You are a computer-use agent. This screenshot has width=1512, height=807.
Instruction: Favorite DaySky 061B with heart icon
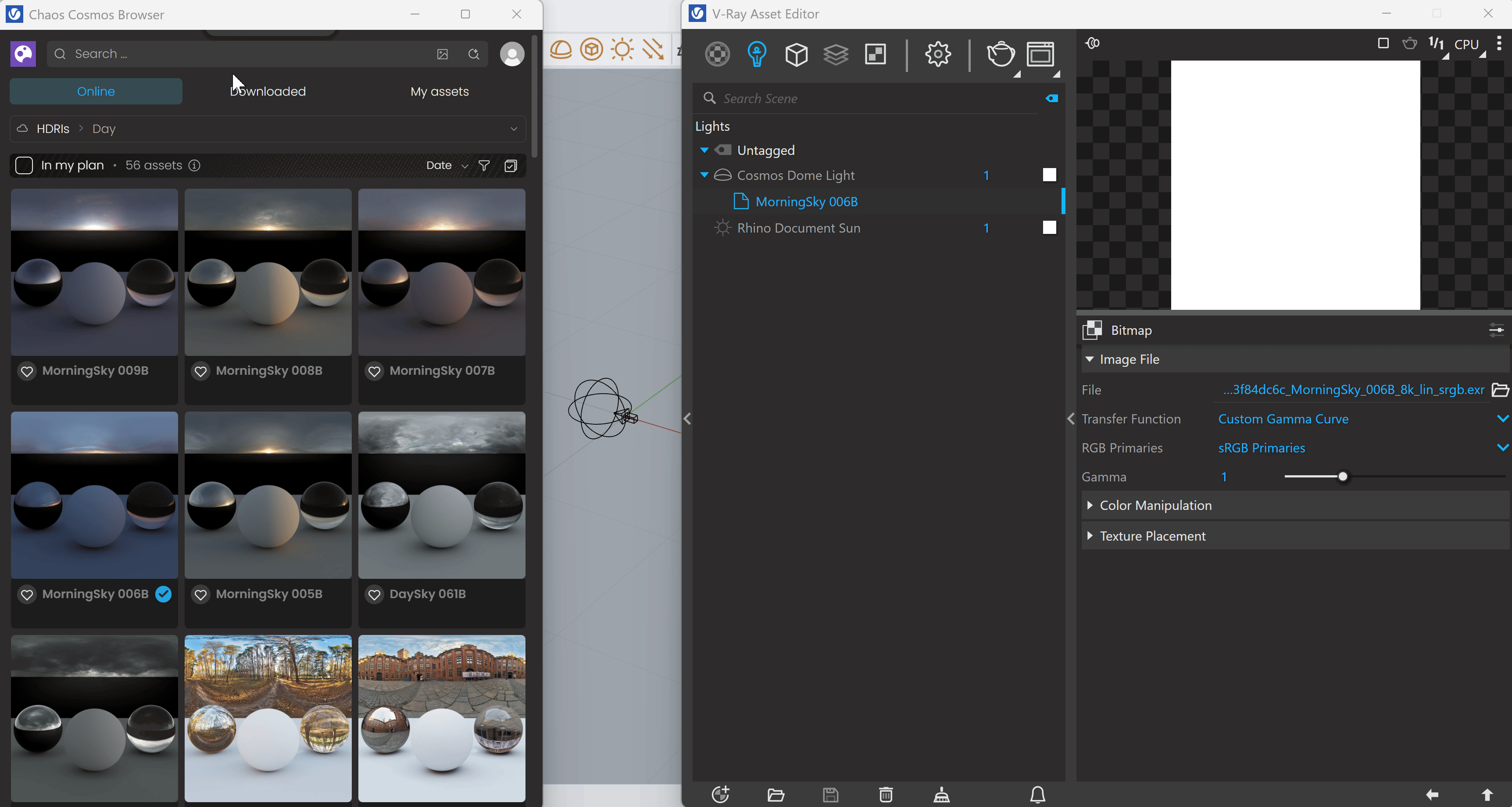(374, 594)
